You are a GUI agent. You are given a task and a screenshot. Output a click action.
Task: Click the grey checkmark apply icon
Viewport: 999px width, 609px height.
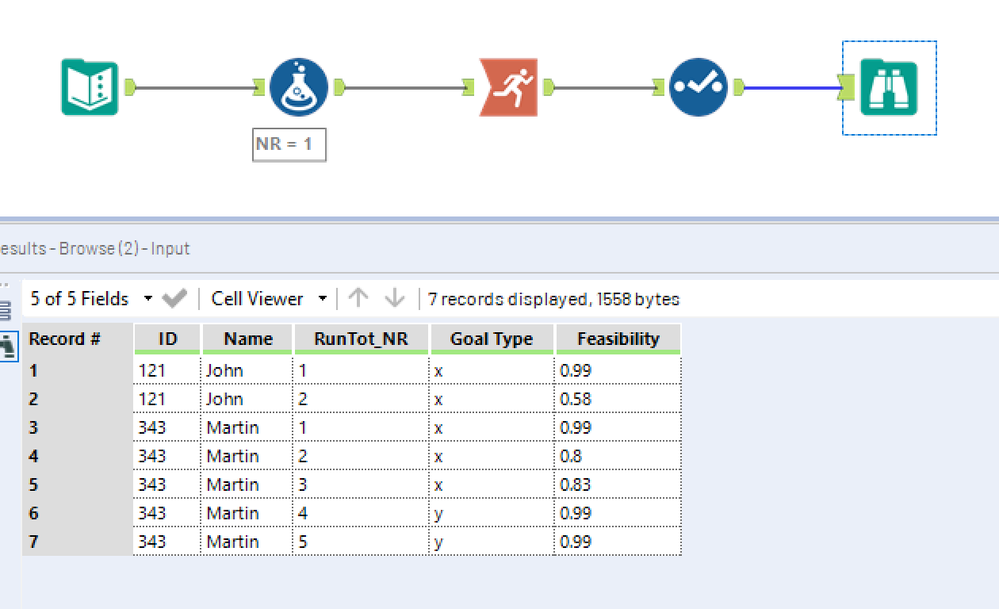(x=175, y=298)
